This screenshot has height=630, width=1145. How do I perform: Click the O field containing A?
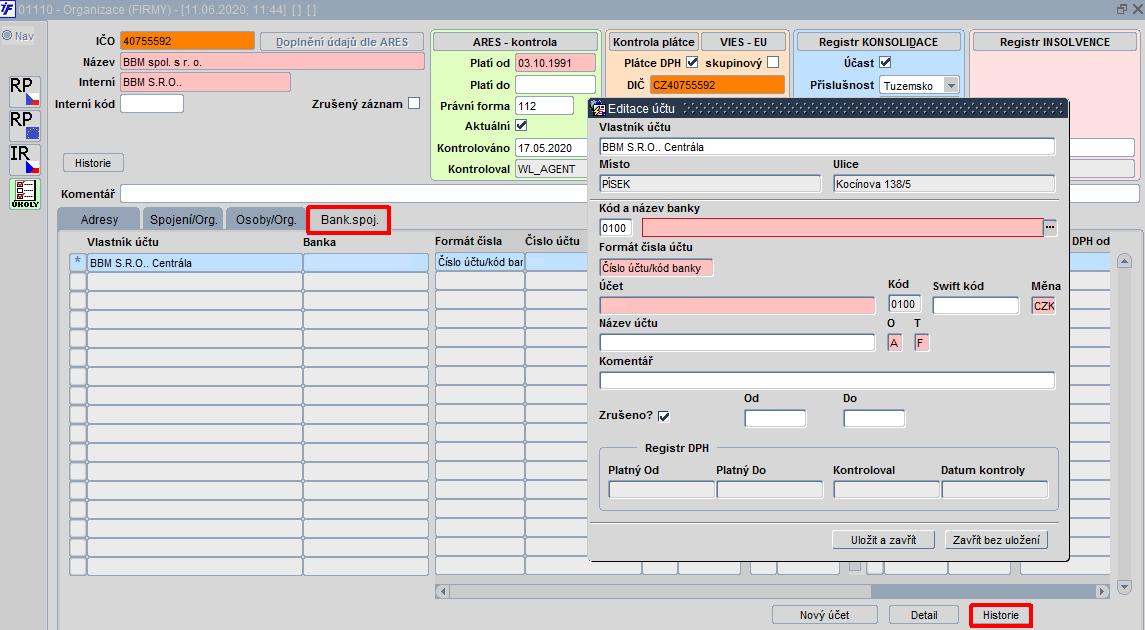click(x=895, y=342)
